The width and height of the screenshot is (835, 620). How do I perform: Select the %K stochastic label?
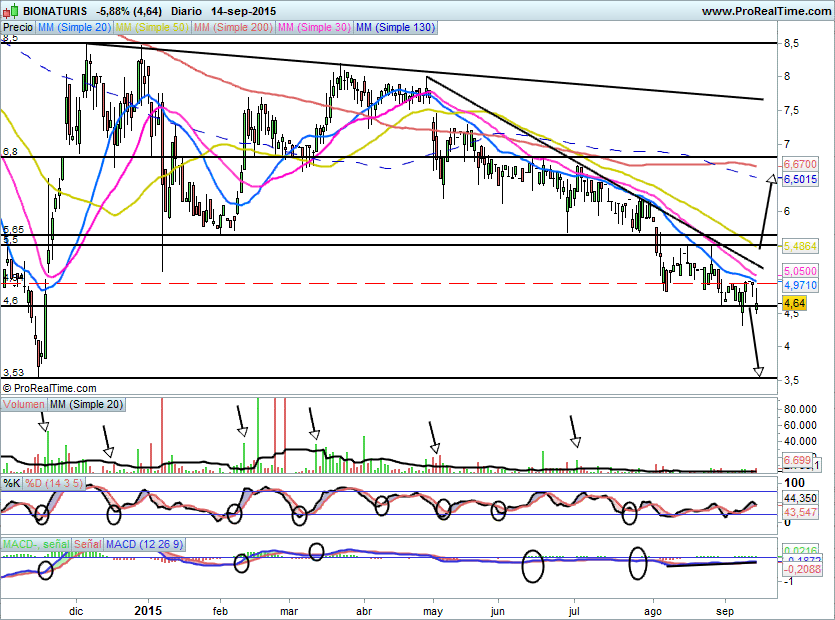12,484
